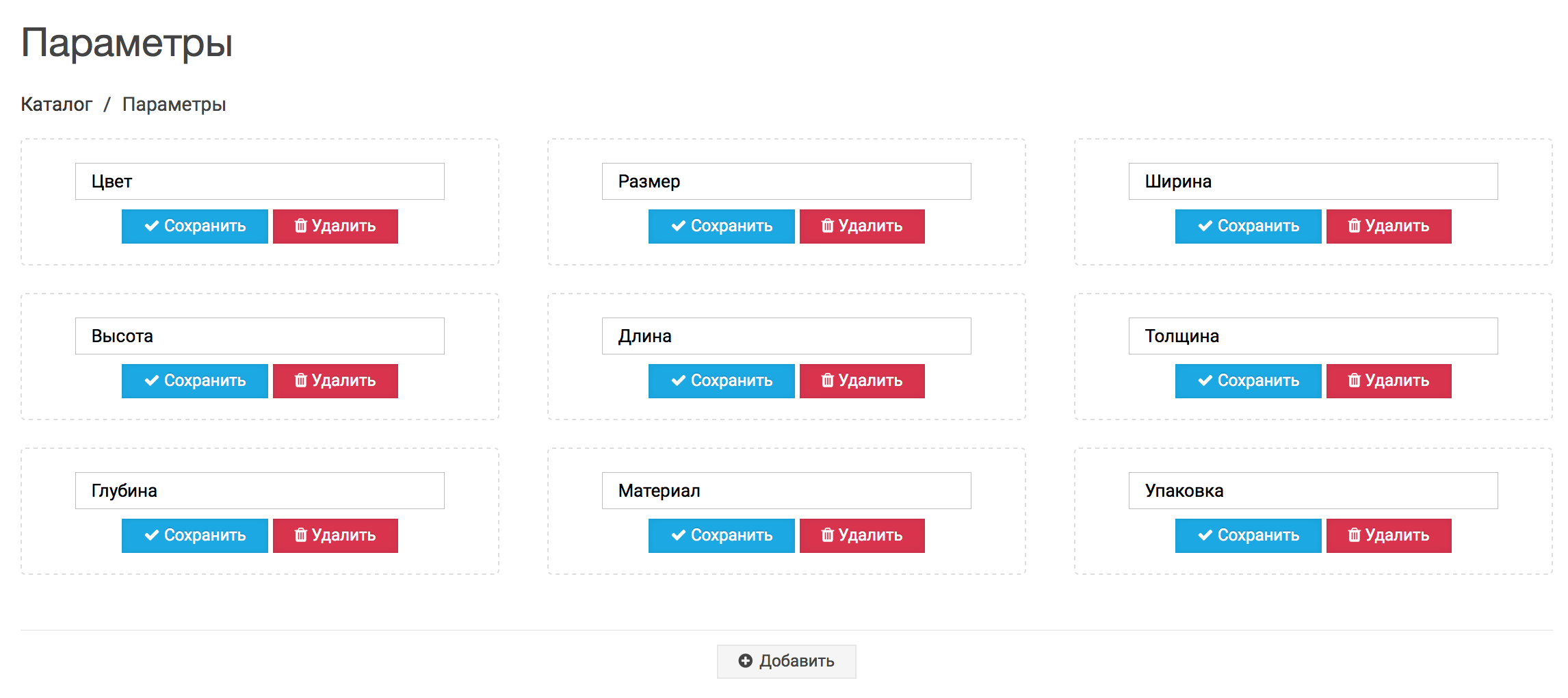Select the Упаковка input box
This screenshot has height=698, width=1568.
(1313, 491)
